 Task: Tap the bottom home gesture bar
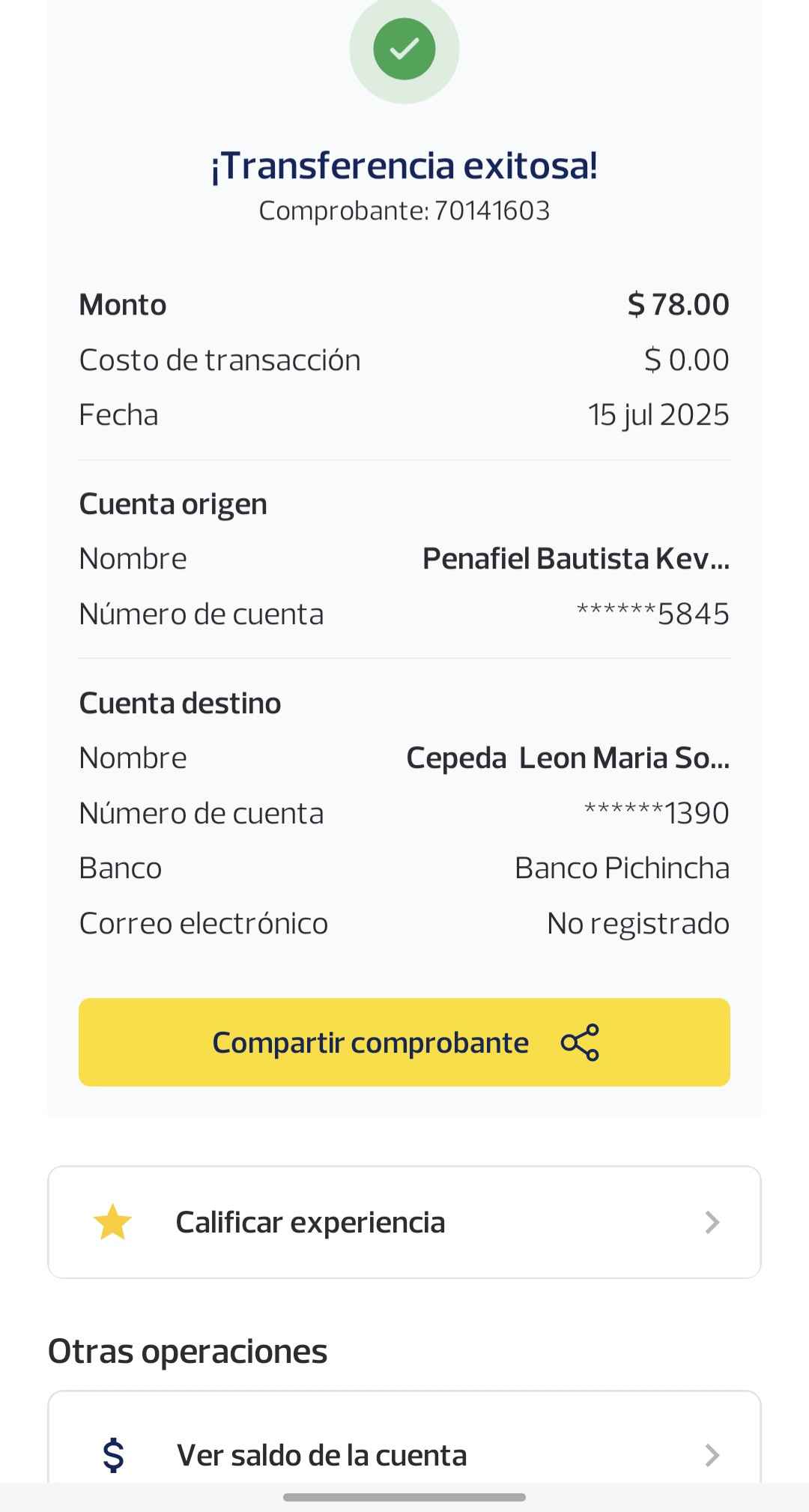tap(404, 1497)
